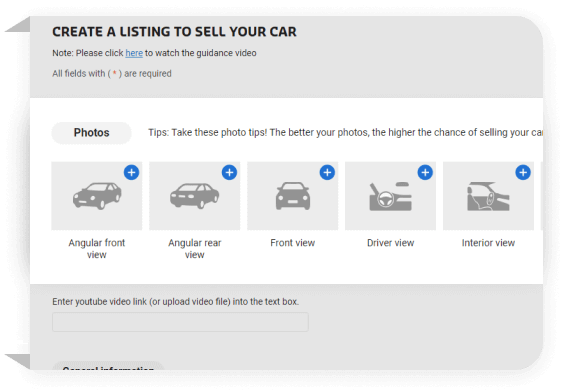Click the front-facing car icon
Image resolution: width=566 pixels, height=390 pixels.
293,196
